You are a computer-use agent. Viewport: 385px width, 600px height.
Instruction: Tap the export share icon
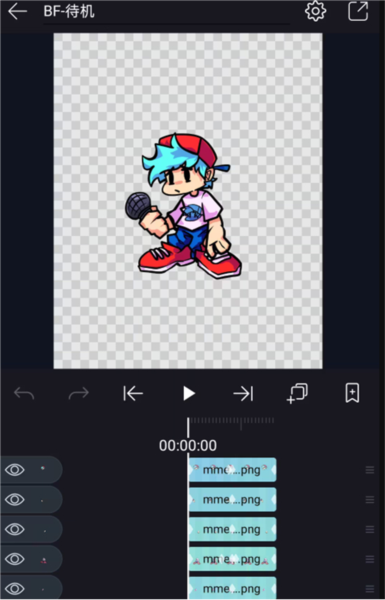(x=358, y=11)
